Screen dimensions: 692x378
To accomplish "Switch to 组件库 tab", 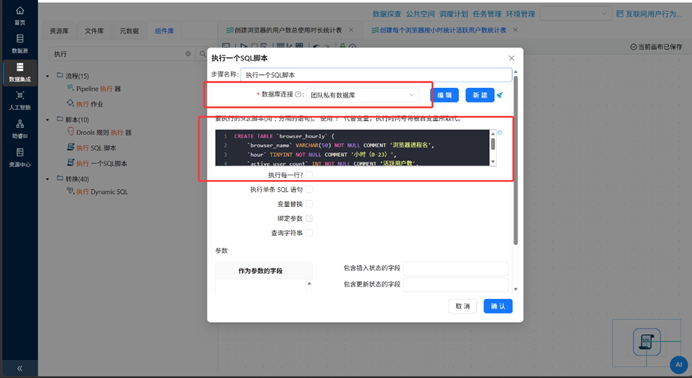I will pos(164,31).
